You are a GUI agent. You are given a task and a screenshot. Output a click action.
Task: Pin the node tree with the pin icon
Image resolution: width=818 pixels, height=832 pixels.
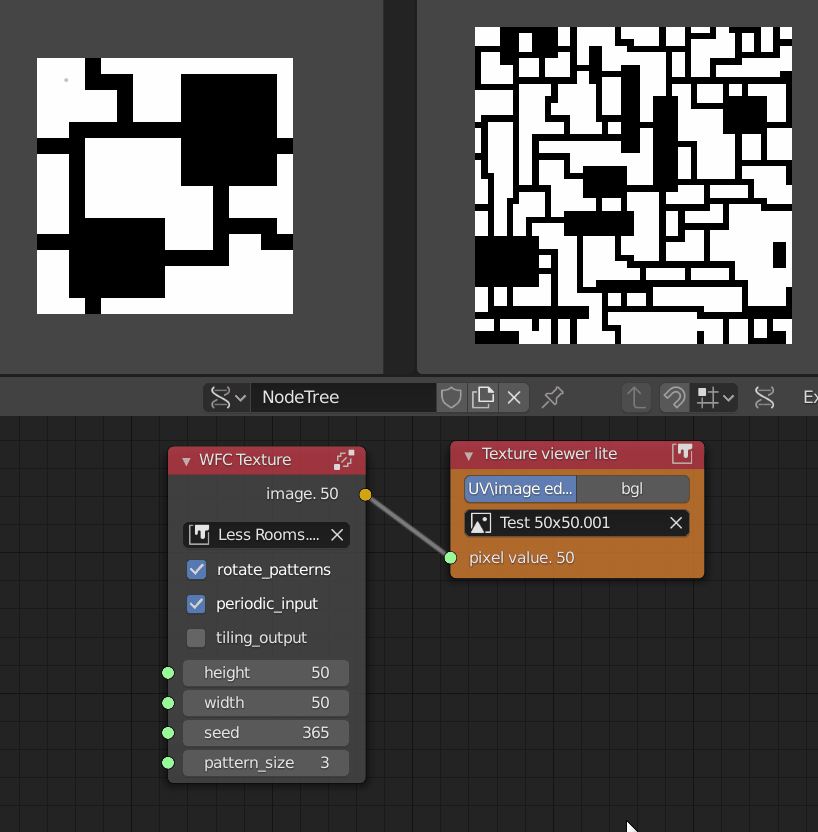click(552, 397)
